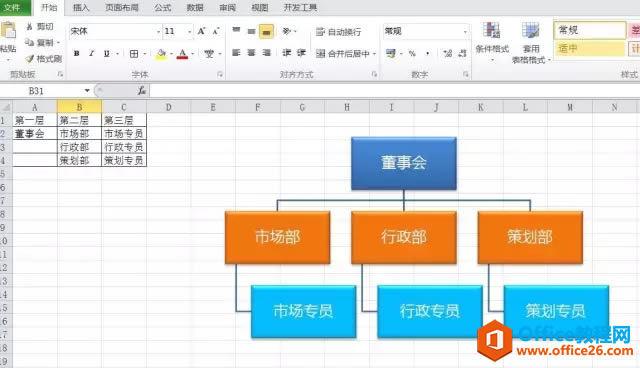The width and height of the screenshot is (640, 368).
Task: Align text to top of cell
Action: click(236, 31)
